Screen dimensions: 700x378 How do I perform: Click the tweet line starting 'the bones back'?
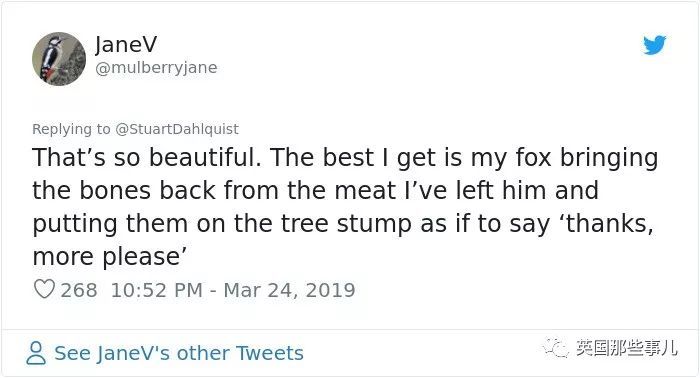click(315, 191)
